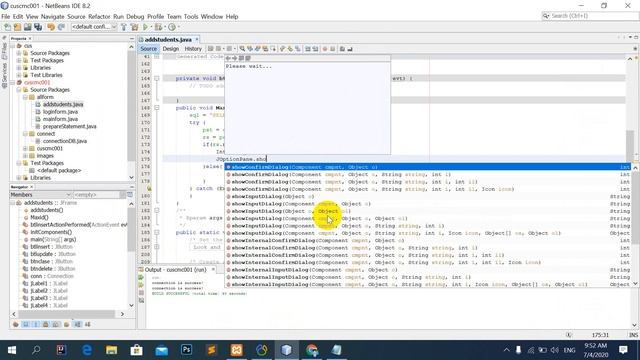The image size is (640, 360).
Task: Click the Undo toolbar icon
Action: (51, 27)
